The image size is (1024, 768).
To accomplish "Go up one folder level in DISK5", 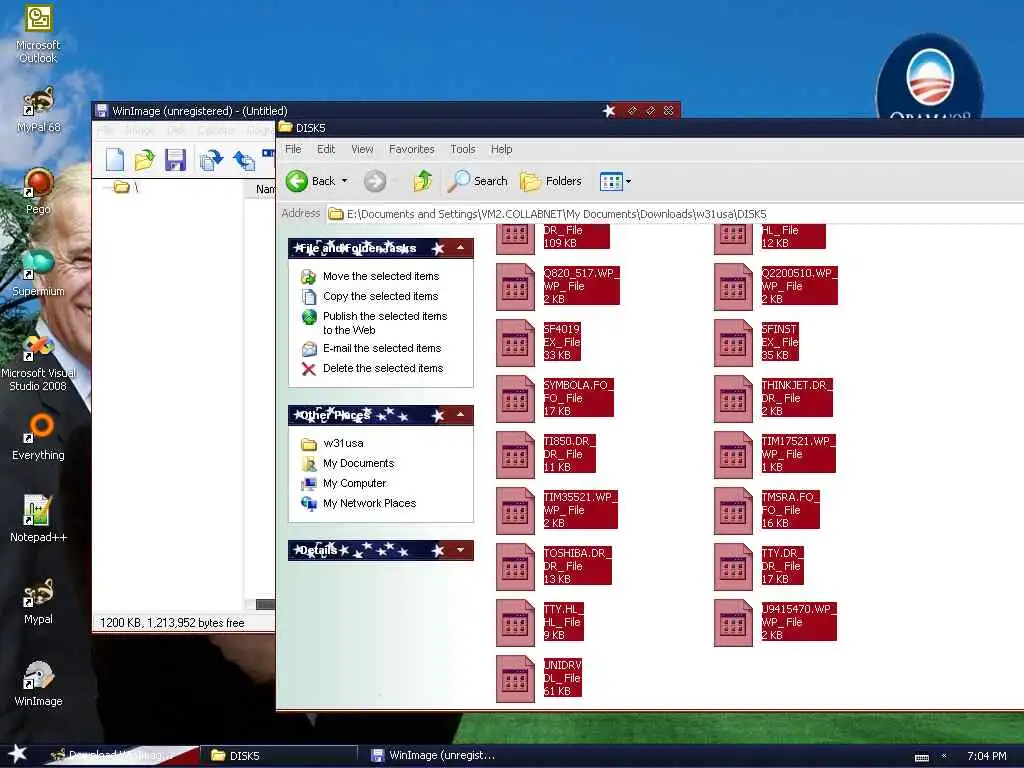I will click(x=423, y=180).
